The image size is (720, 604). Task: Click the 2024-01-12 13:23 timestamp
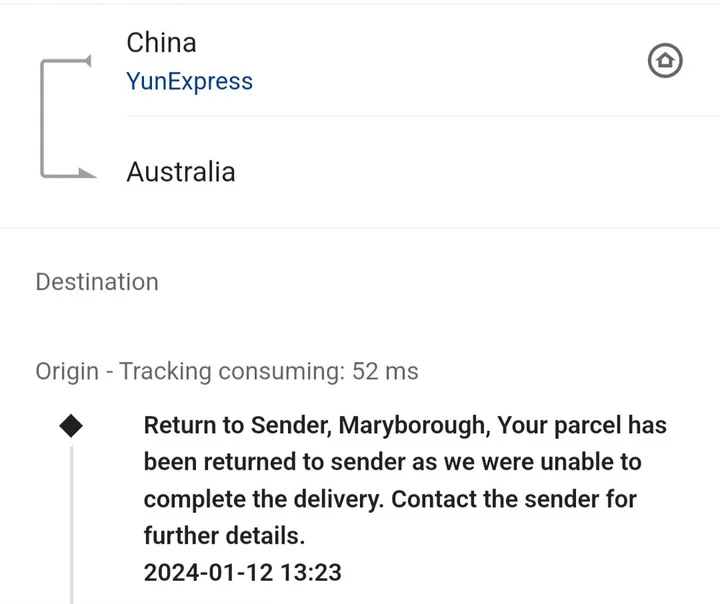tap(243, 573)
